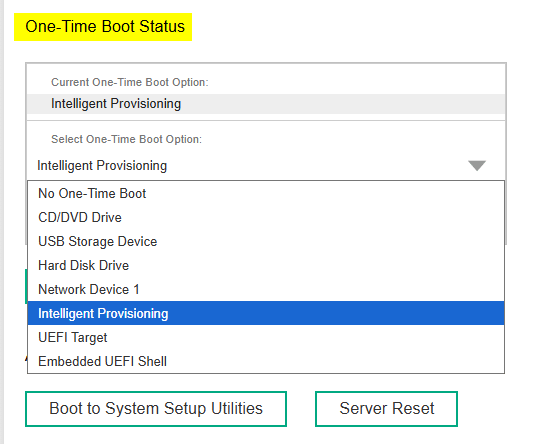
Task: Pick USB Storage Device option
Action: tap(266, 241)
